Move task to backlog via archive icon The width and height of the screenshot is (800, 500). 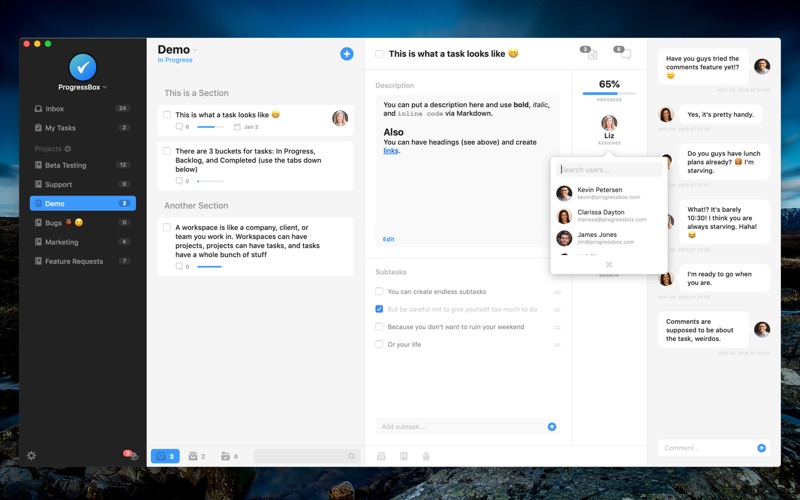point(381,456)
